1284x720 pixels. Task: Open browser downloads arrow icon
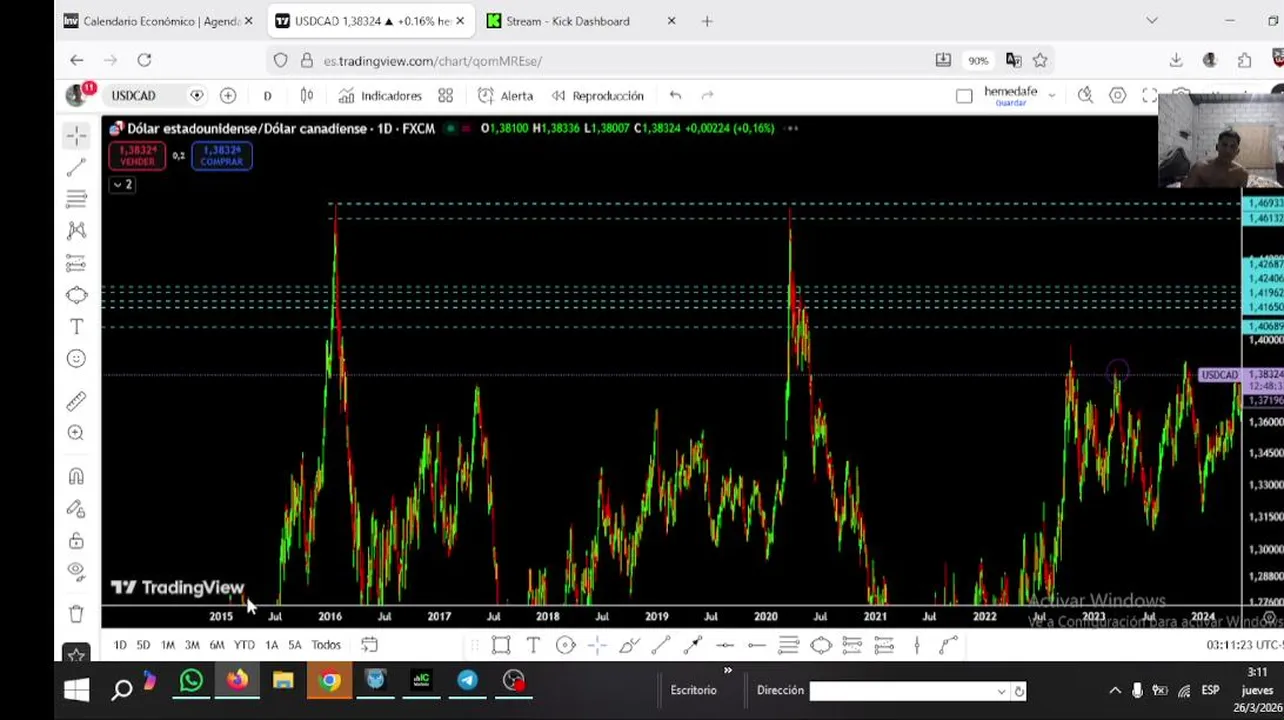(x=1177, y=60)
